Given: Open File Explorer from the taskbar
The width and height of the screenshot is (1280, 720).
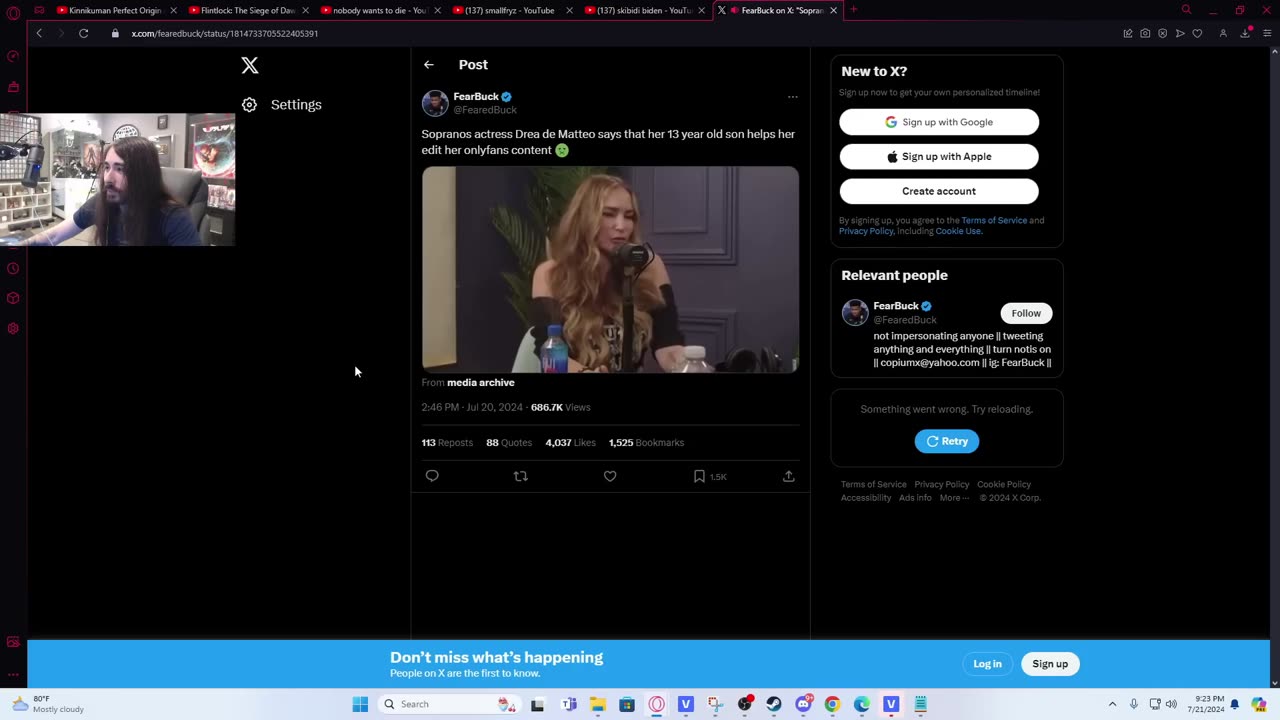Looking at the screenshot, I should tap(598, 704).
